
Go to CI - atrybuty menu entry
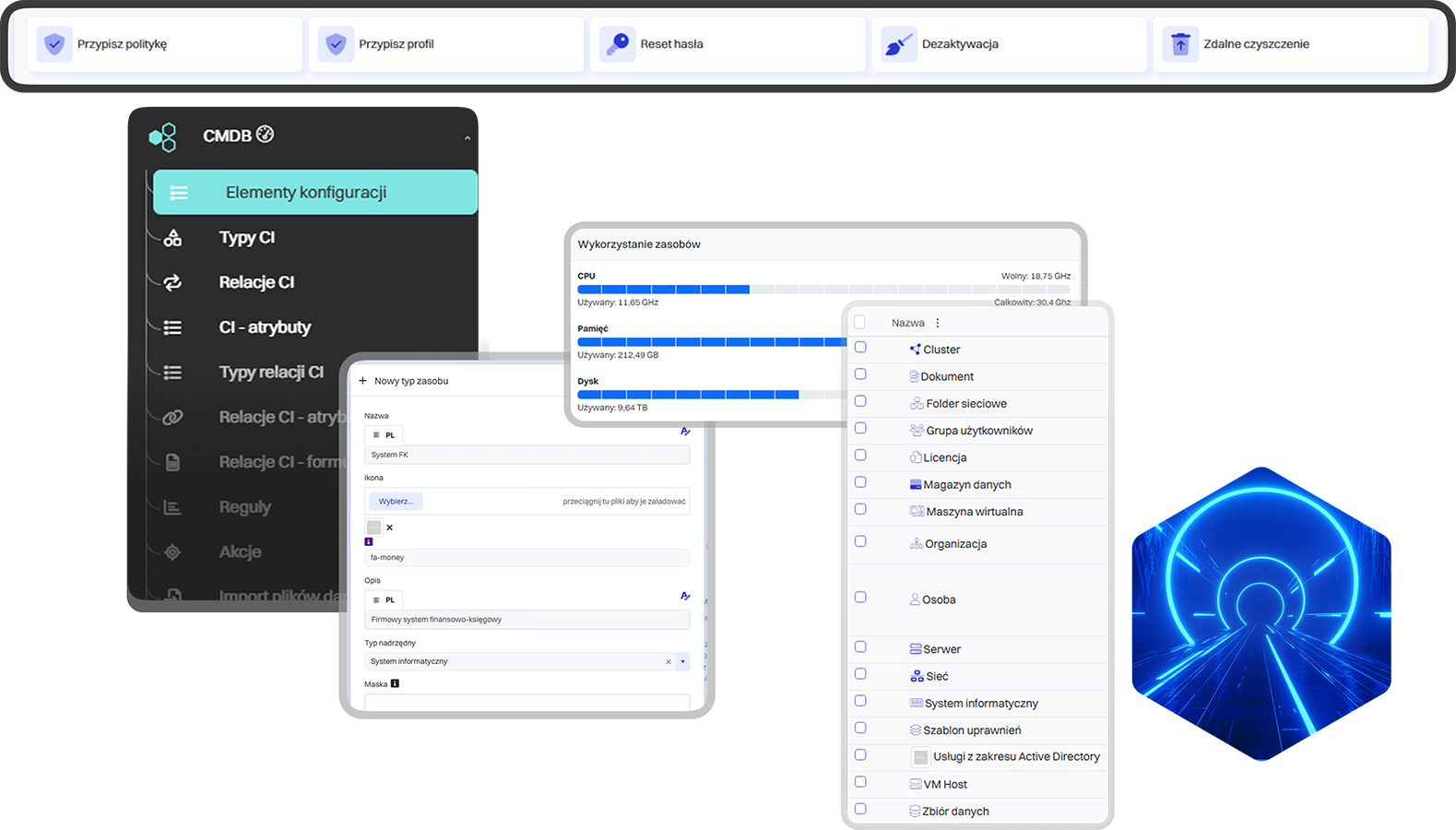click(x=265, y=327)
